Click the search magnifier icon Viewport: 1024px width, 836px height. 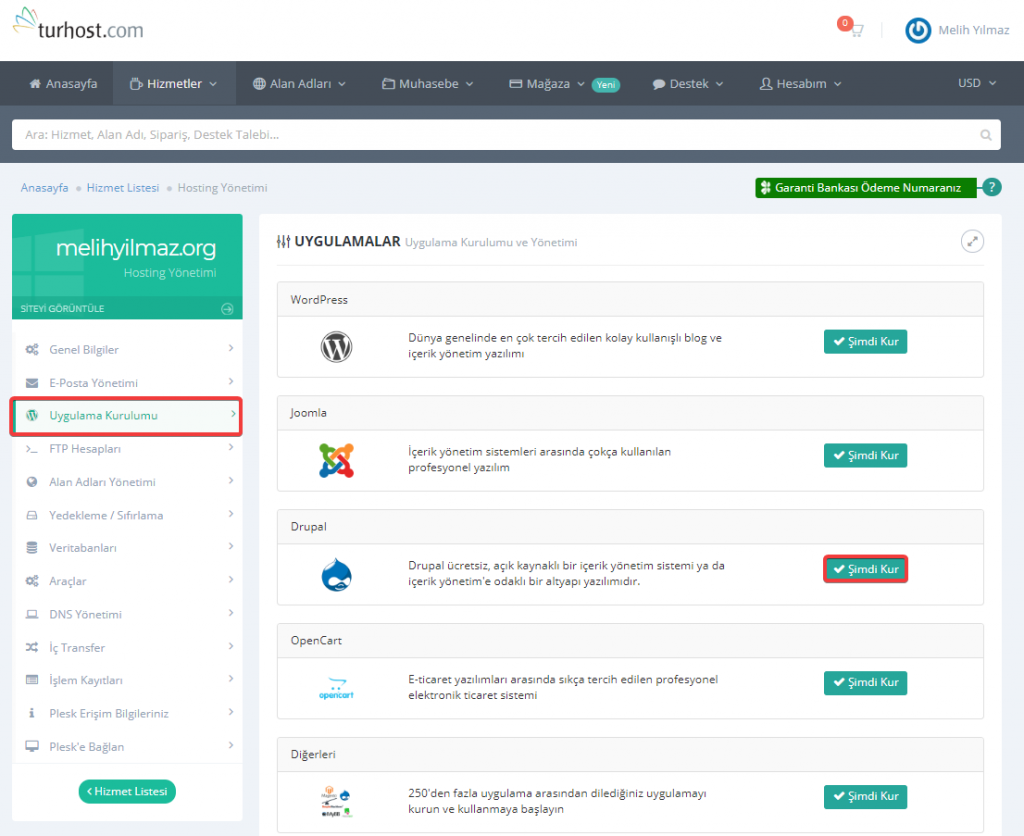tap(986, 135)
